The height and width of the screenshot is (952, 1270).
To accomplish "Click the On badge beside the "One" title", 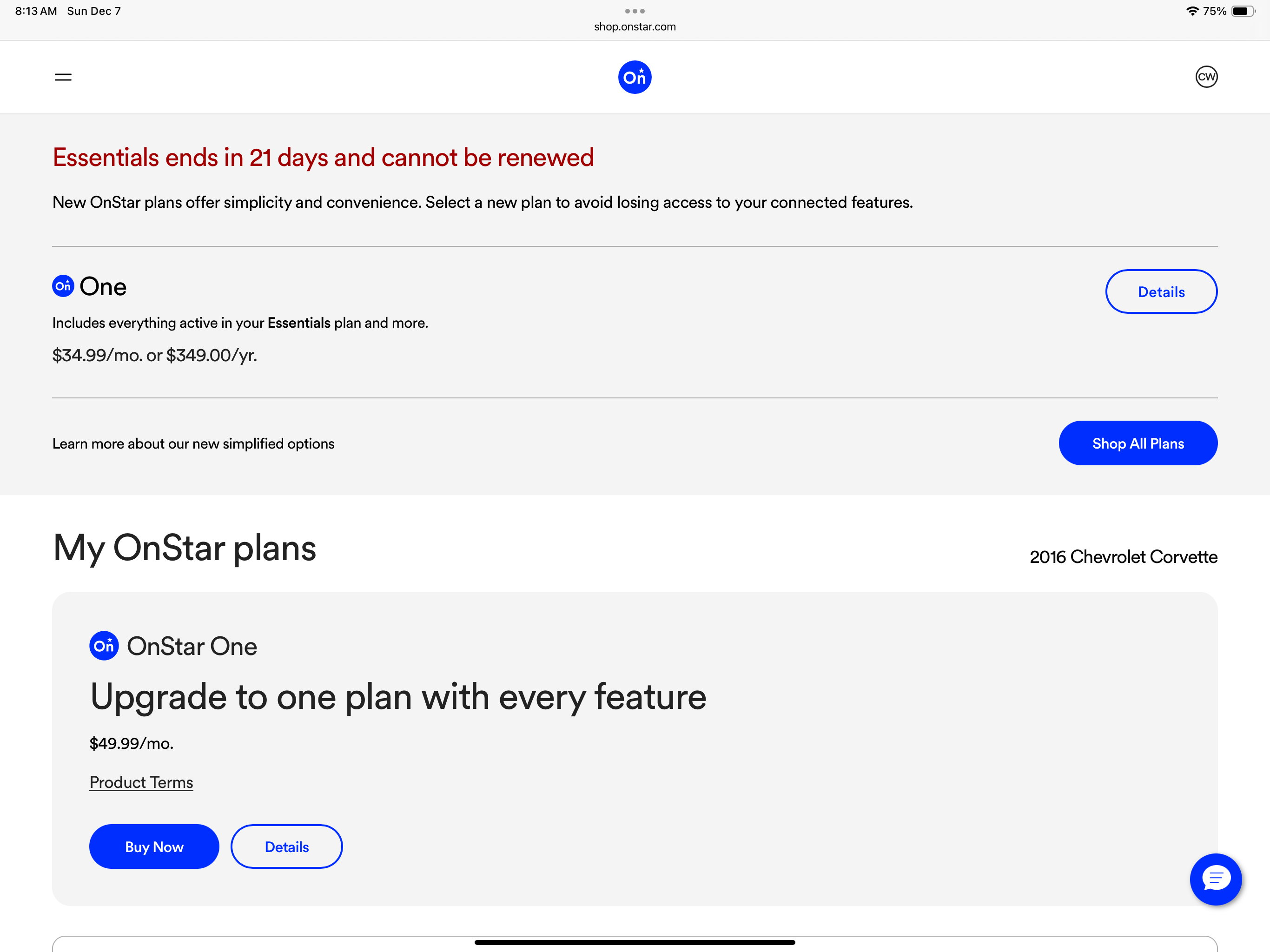I will click(63, 286).
